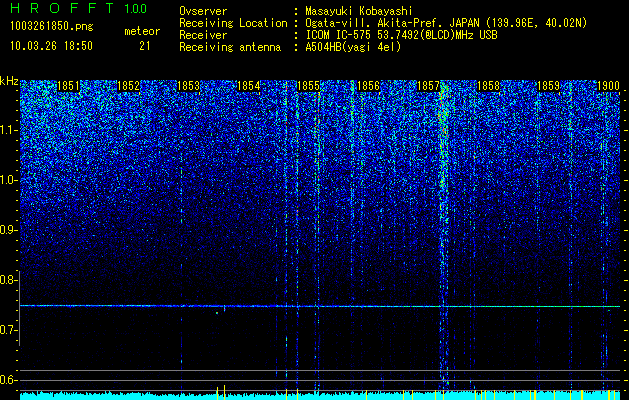Click the horizontal carrier line near 0.75 kHz
Viewport: 629px width, 400px height.
pyautogui.click(x=320, y=306)
